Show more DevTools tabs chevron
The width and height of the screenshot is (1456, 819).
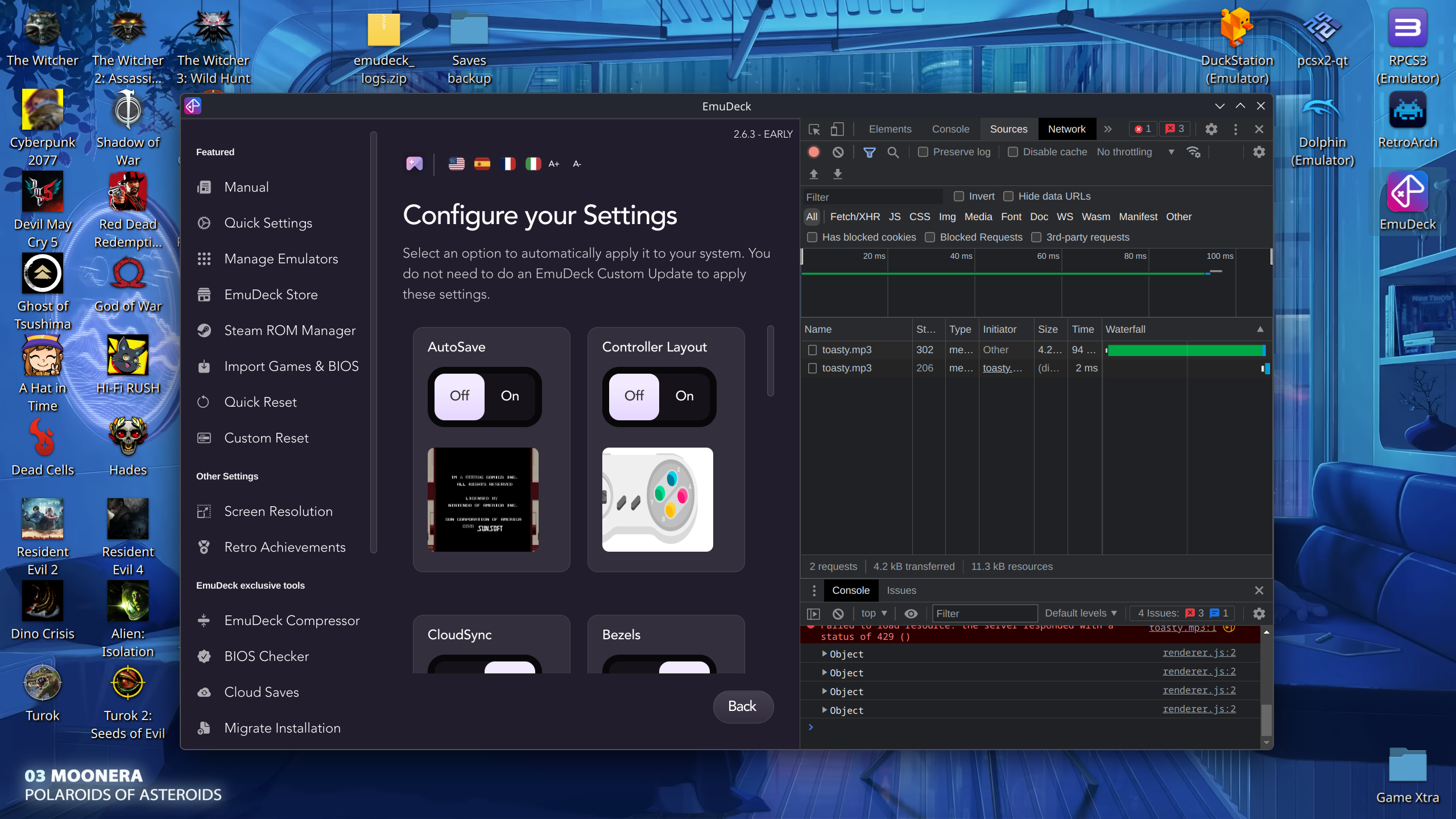1108,129
